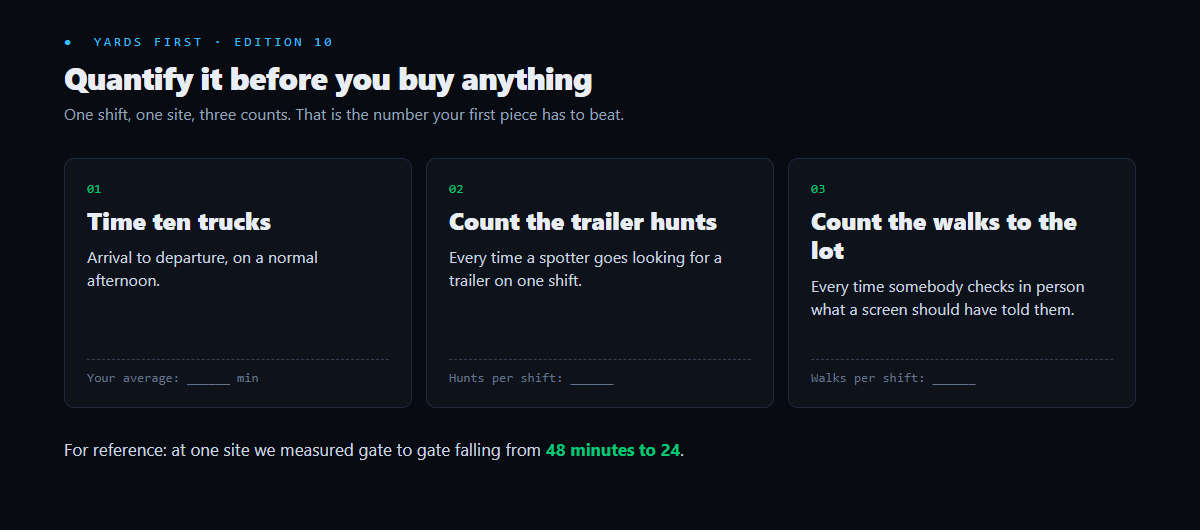Image resolution: width=1200 pixels, height=530 pixels.
Task: Click the checks in person description text
Action: (x=948, y=298)
